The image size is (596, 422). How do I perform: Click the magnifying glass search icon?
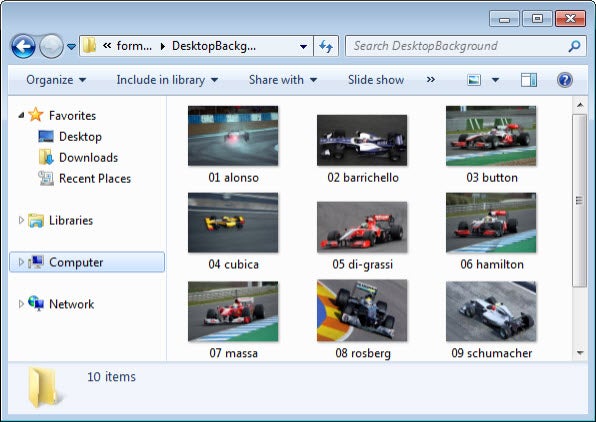(x=574, y=46)
